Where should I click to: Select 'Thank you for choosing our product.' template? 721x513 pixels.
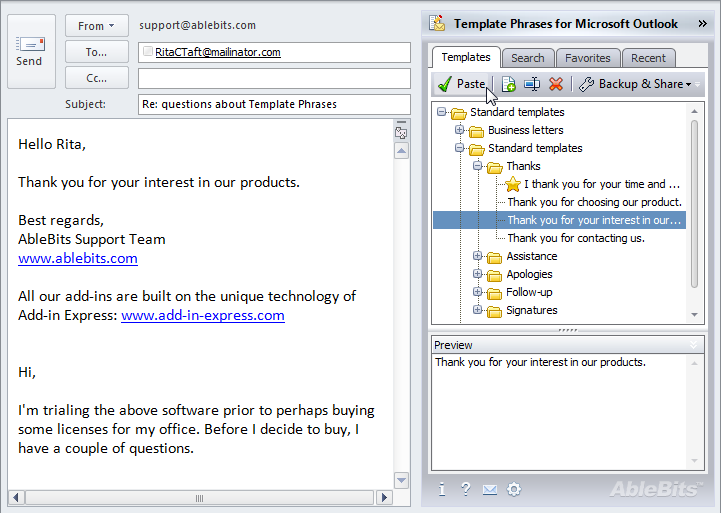(x=595, y=202)
